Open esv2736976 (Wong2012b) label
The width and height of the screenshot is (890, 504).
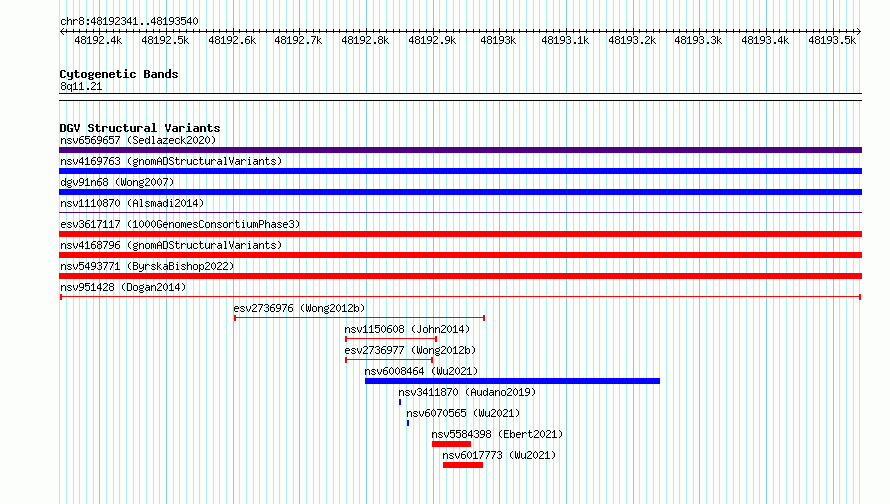point(299,308)
